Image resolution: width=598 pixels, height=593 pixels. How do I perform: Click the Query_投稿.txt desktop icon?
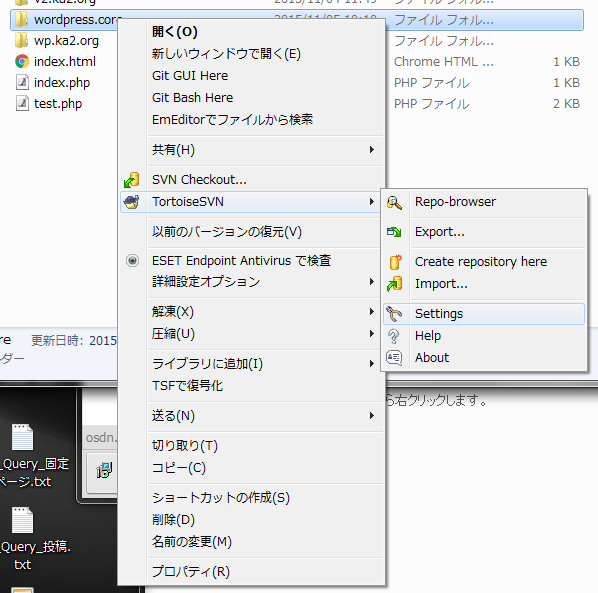tap(23, 520)
